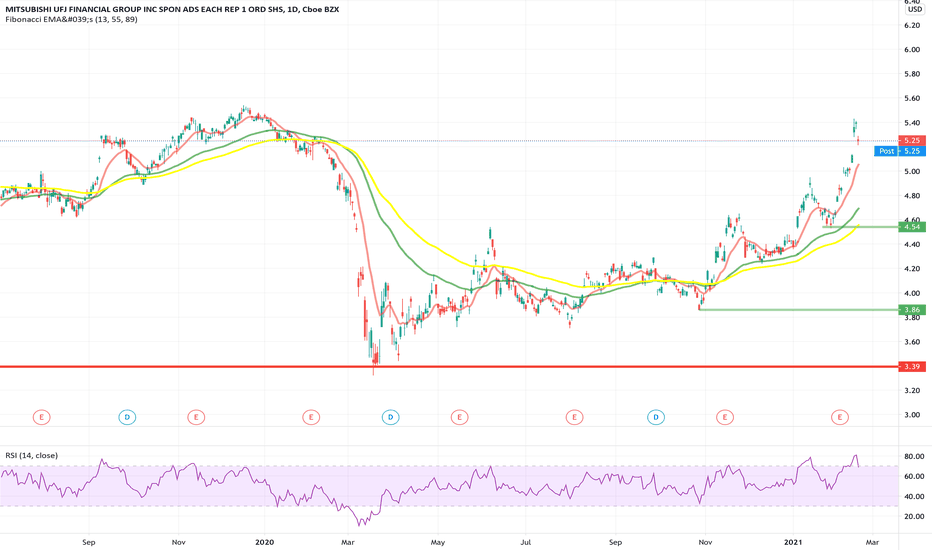Click the green horizontal line at 3.86
This screenshot has height=550, width=932.
(x=798, y=310)
